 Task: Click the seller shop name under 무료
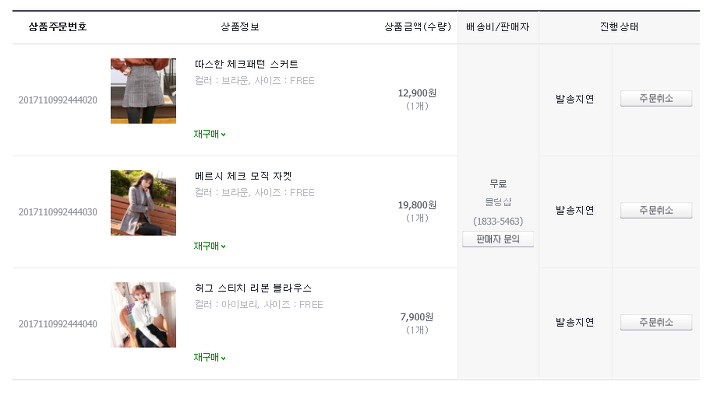tap(498, 202)
